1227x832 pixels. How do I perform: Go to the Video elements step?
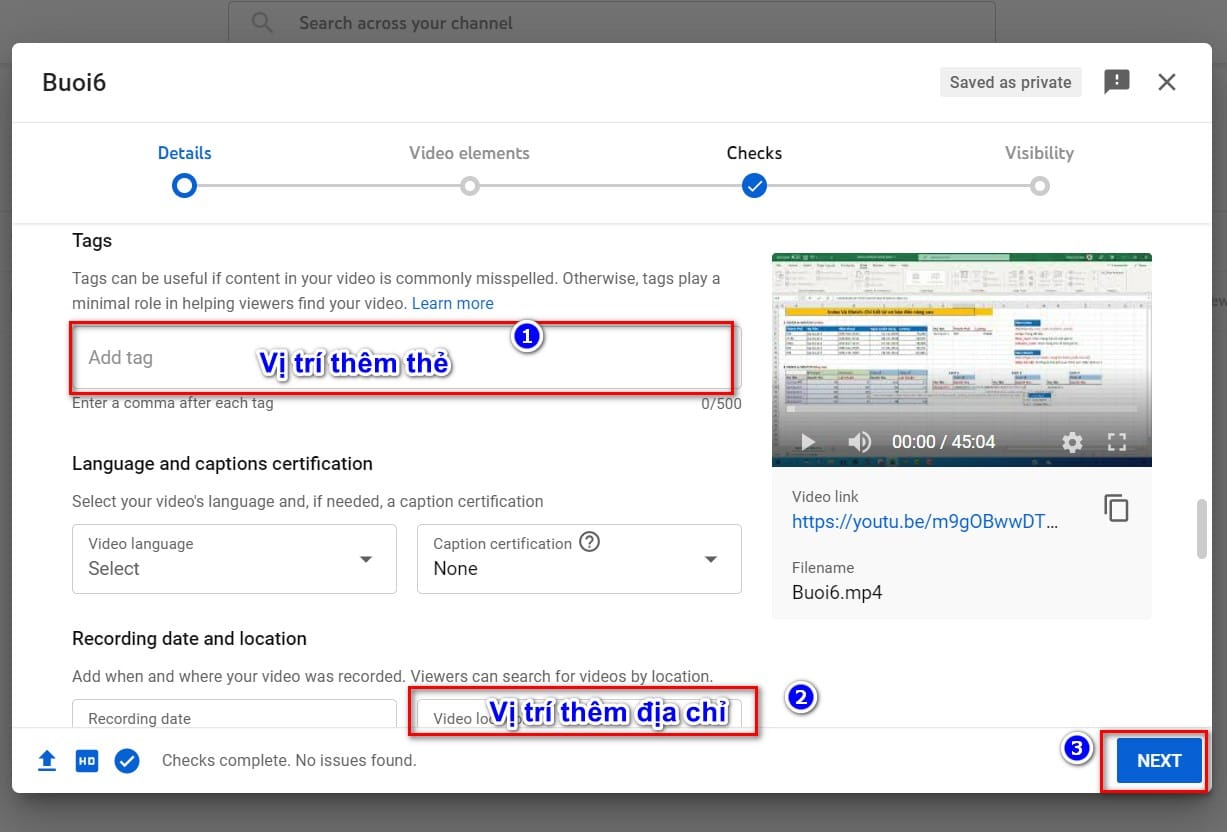coord(469,169)
